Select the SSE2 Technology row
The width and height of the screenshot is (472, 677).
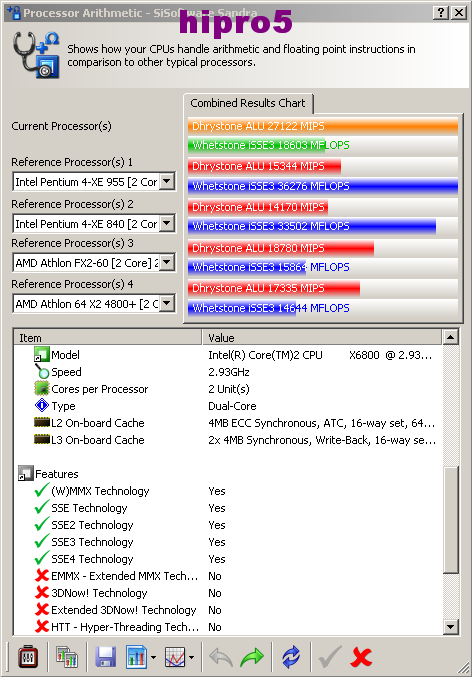228,525
